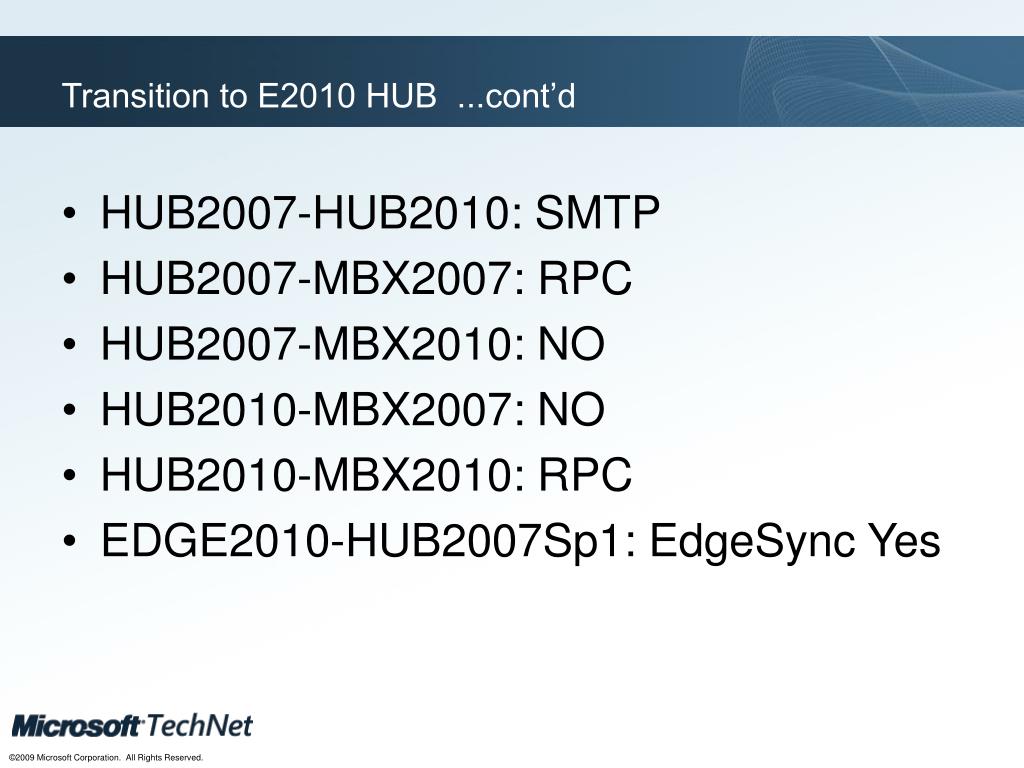The image size is (1024, 768).
Task: Click the bullet point before HUB2007-HUB2010
Action: pos(70,214)
